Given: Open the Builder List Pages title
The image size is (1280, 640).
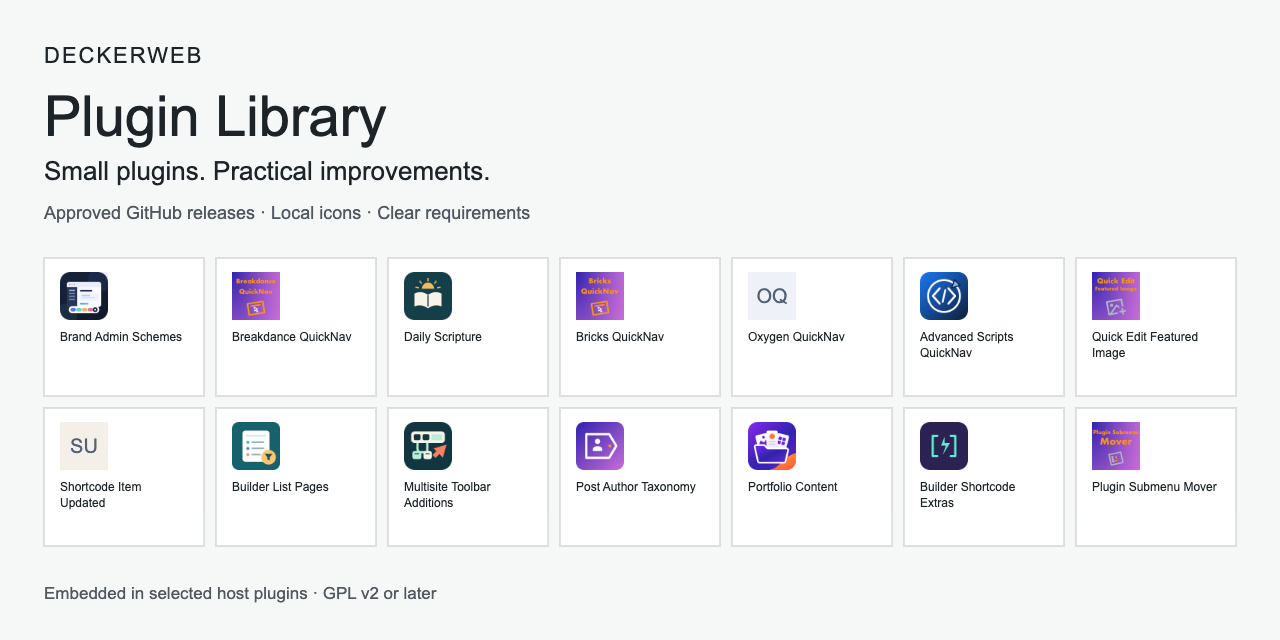Looking at the screenshot, I should point(280,487).
